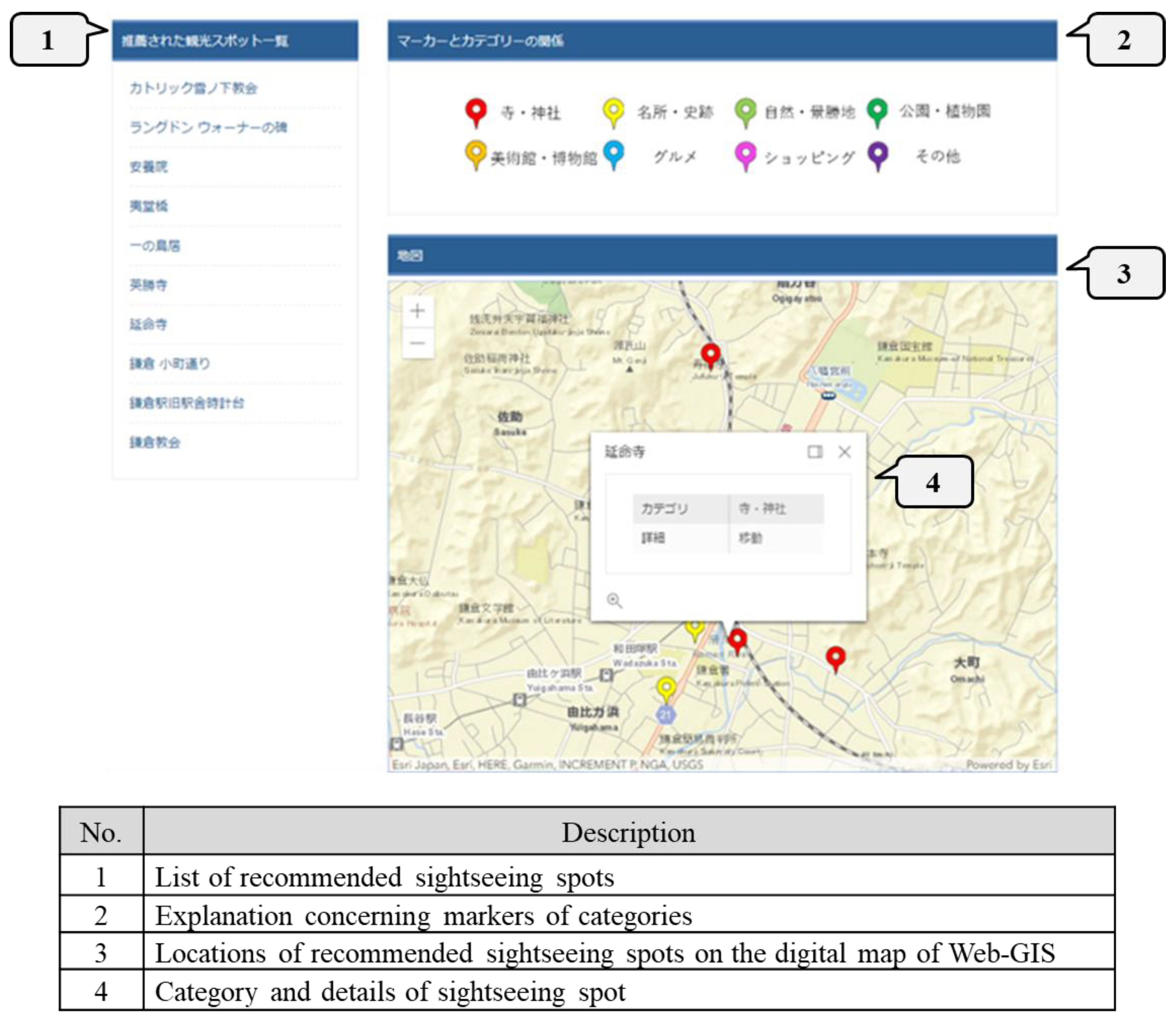Viewport: 1176px width, 1024px height.
Task: Open 鎌倉駅旧駅舎時計台 list entry
Action: click(187, 403)
